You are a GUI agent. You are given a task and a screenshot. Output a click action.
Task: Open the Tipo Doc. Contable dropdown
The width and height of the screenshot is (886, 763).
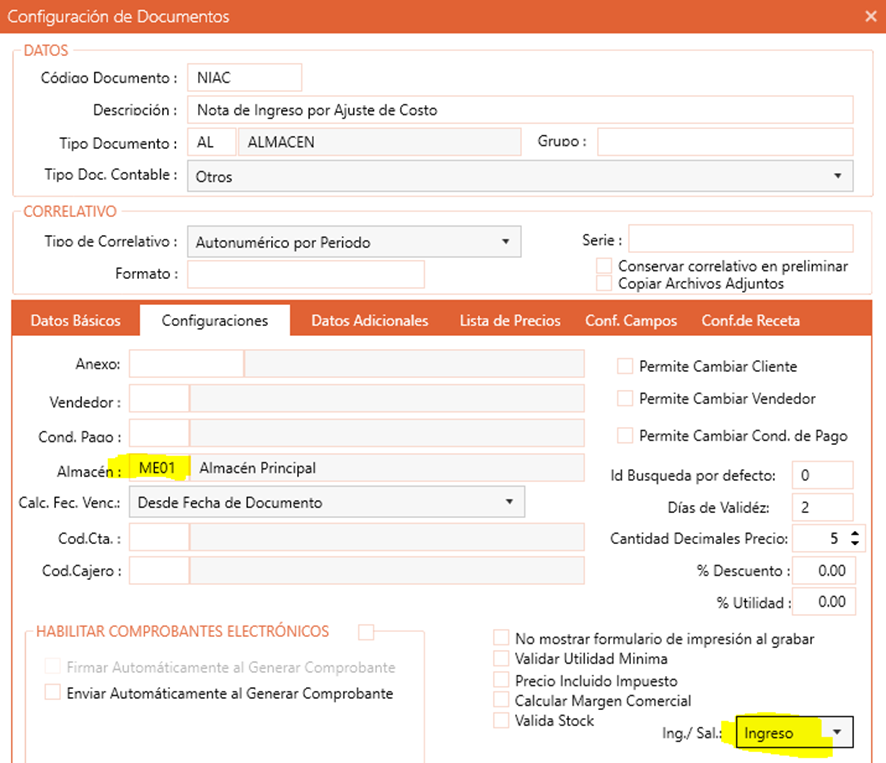click(836, 175)
